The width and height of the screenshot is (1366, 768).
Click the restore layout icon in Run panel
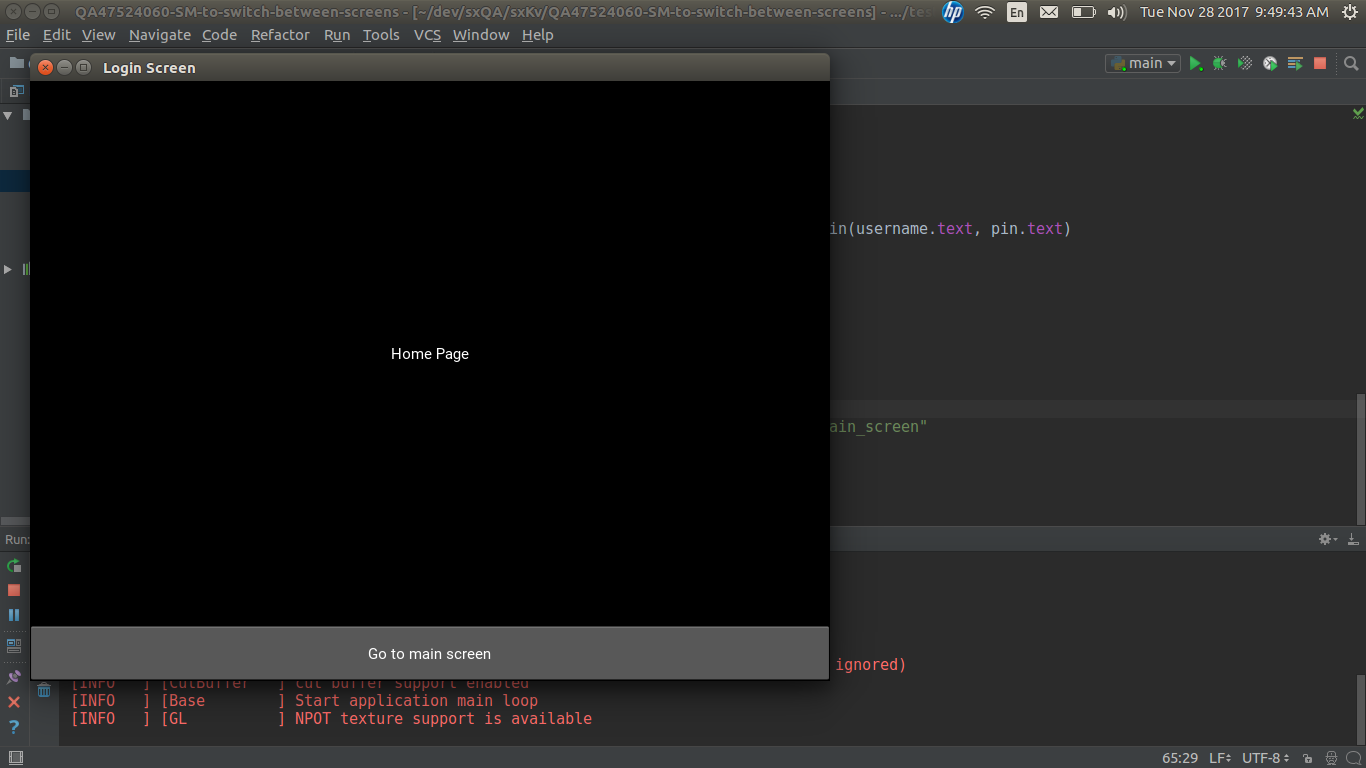(x=14, y=645)
